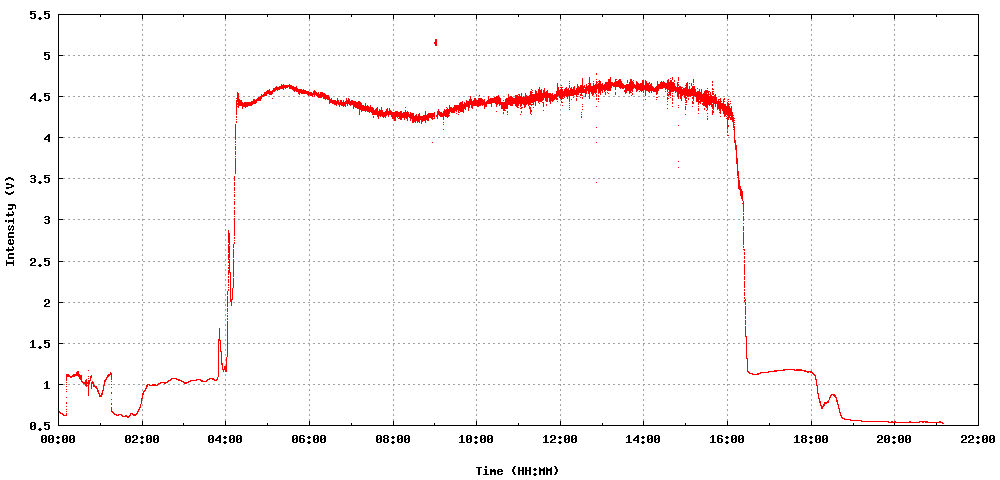This screenshot has width=1000, height=480.
Task: Select the 10:00 x-axis tick label
Action: point(476,439)
